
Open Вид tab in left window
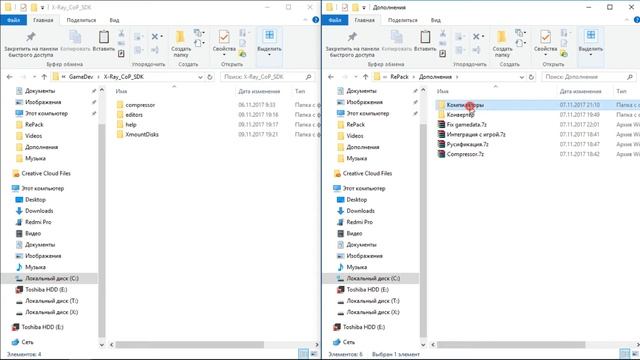pyautogui.click(x=114, y=20)
